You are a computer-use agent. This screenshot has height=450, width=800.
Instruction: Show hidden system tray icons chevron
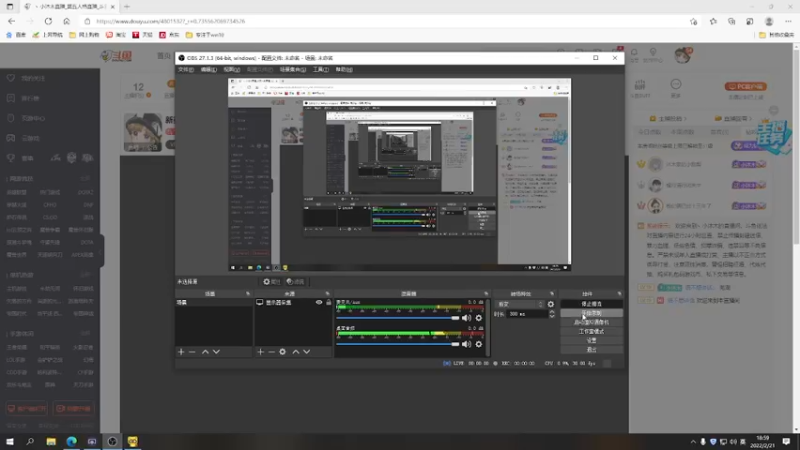(x=693, y=442)
